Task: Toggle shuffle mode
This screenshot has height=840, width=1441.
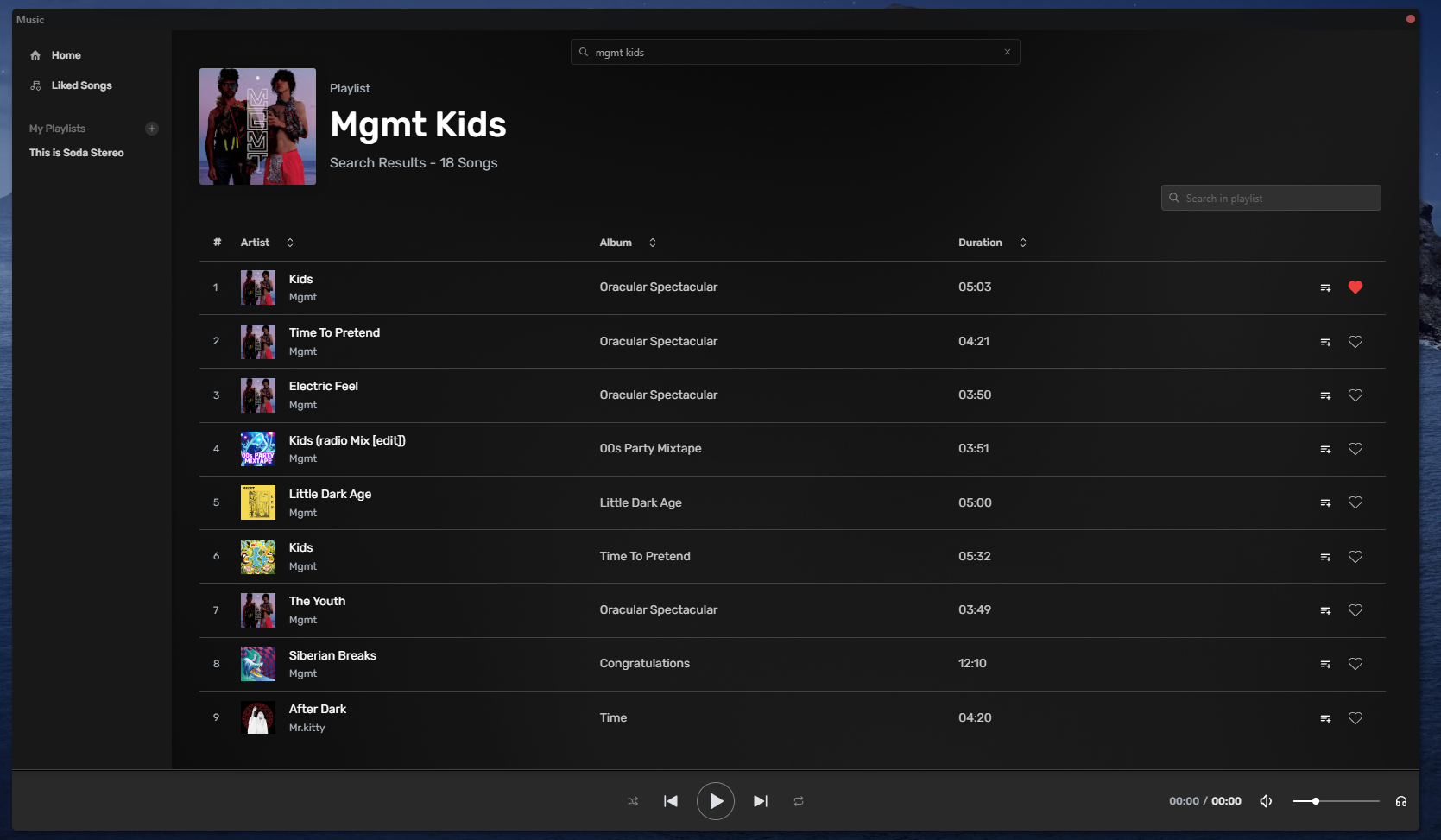Action: click(x=633, y=801)
